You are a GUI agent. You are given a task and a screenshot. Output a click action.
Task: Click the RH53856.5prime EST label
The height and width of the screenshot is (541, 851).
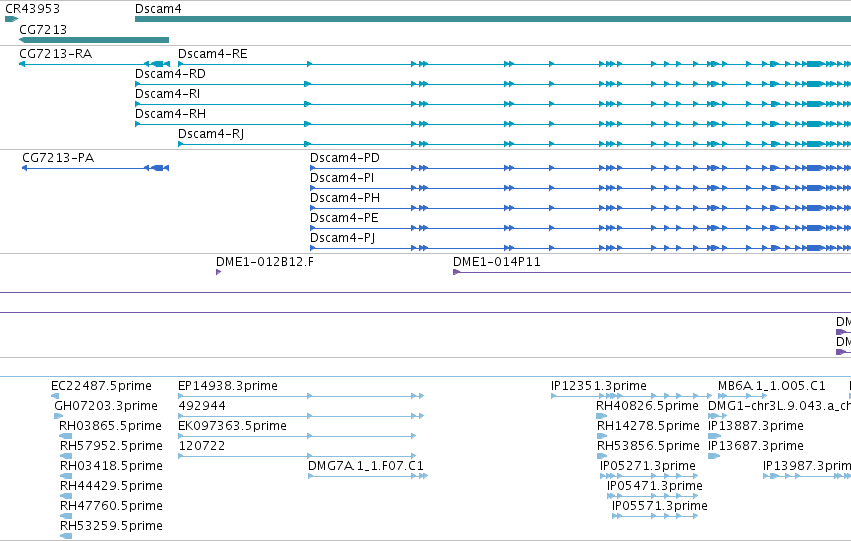coord(648,446)
